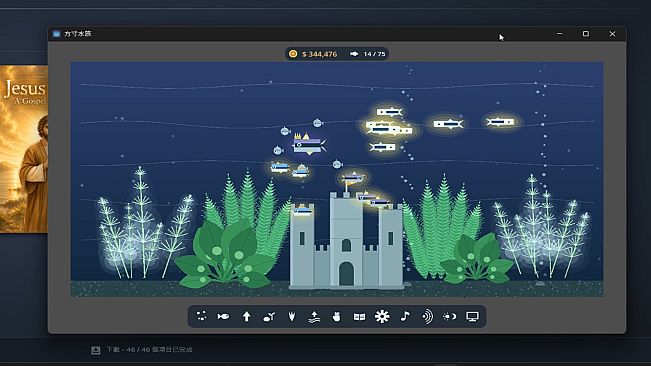Click the fish count icon

click(354, 54)
